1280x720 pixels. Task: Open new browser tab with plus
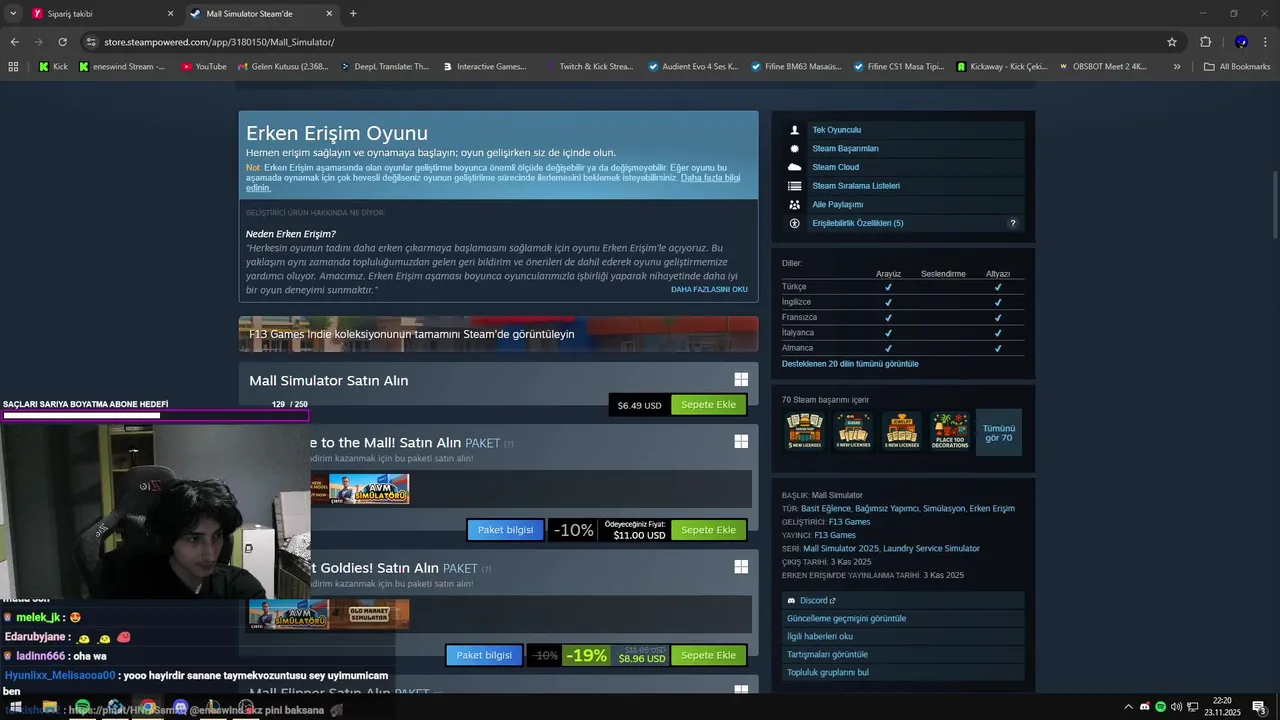click(353, 14)
